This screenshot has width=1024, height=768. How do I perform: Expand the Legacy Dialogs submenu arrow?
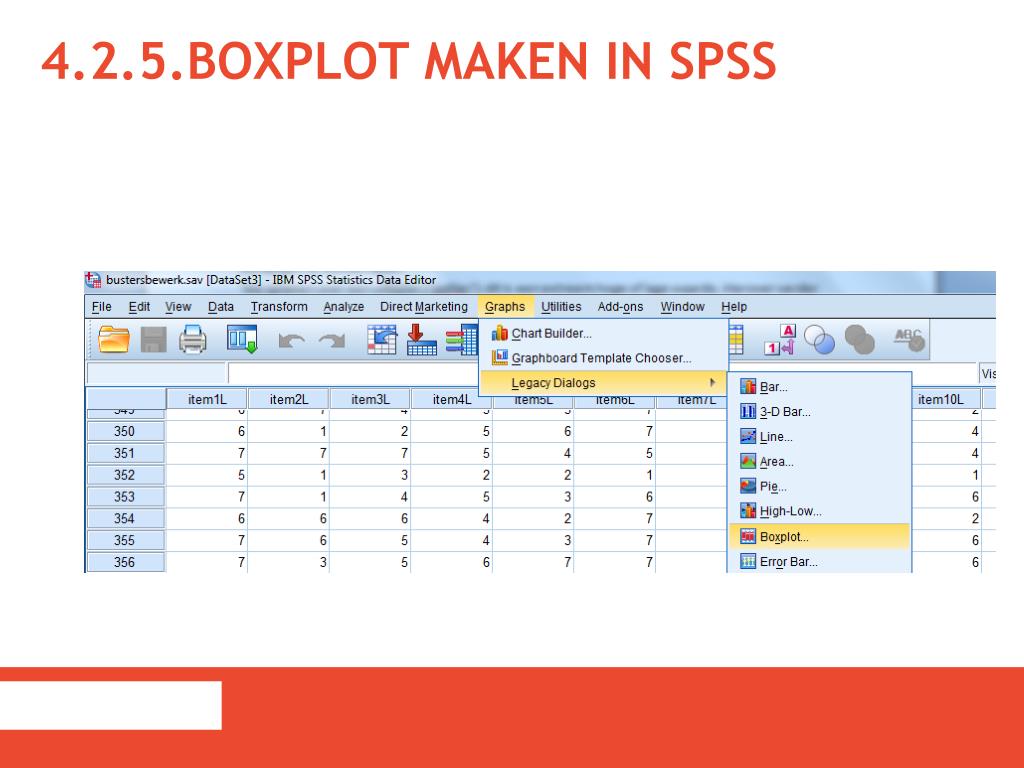point(712,382)
